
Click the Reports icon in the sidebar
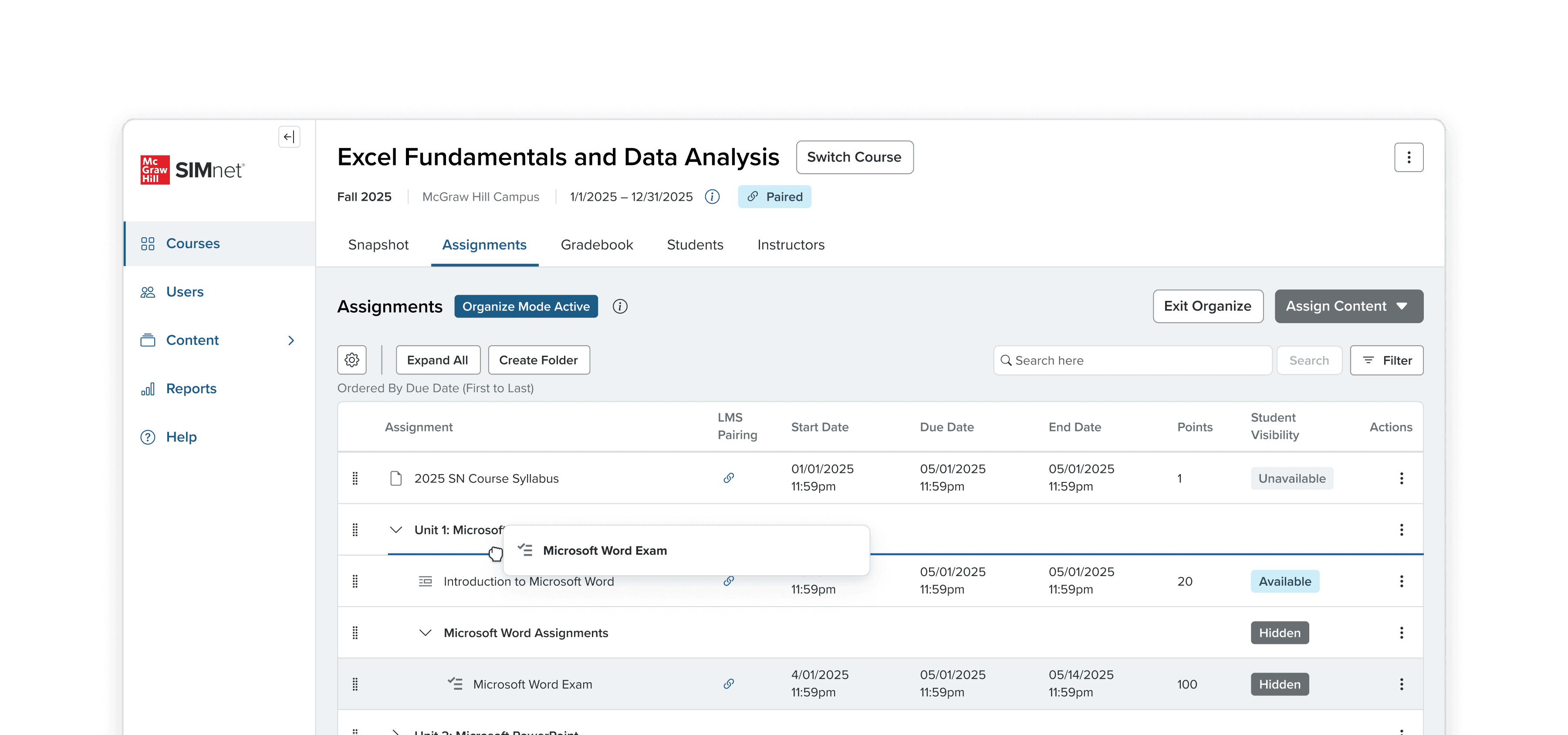pos(148,389)
